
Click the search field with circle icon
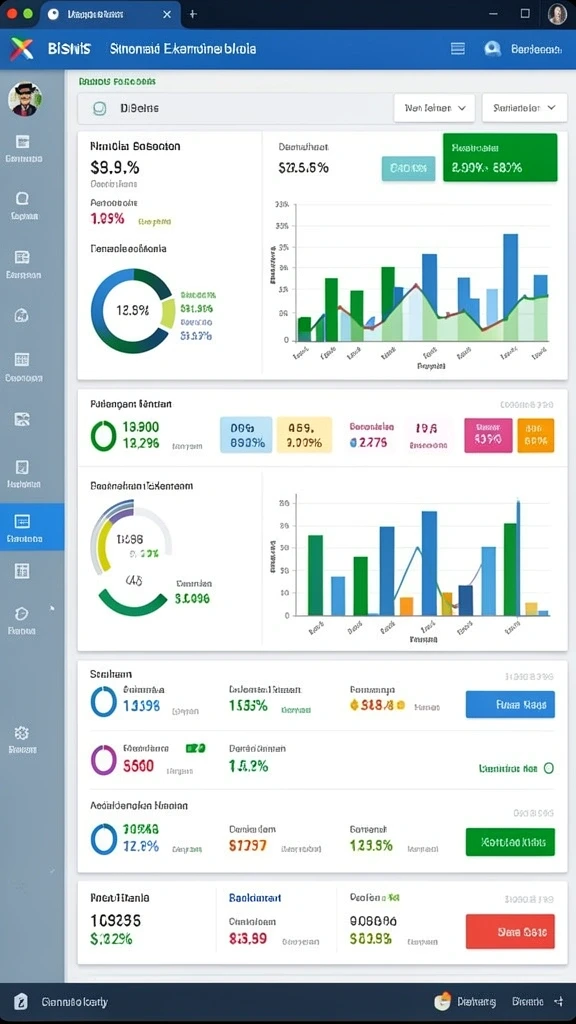tap(232, 108)
